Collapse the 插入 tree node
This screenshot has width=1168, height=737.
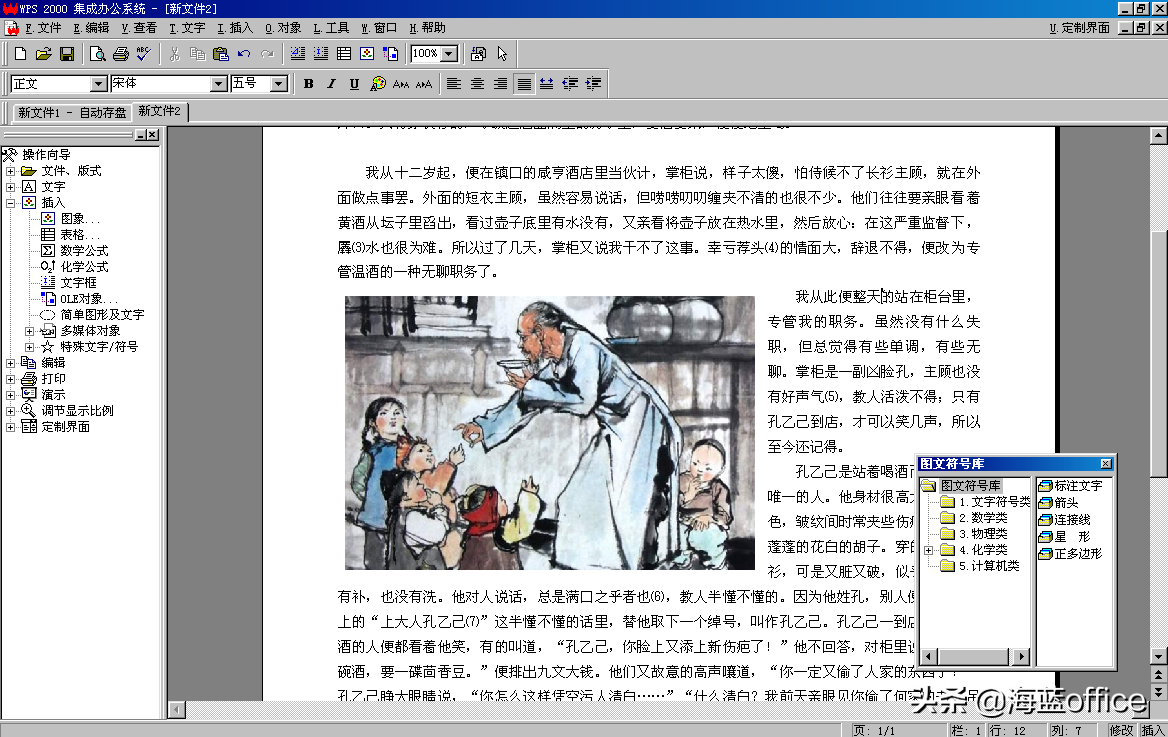click(10, 203)
